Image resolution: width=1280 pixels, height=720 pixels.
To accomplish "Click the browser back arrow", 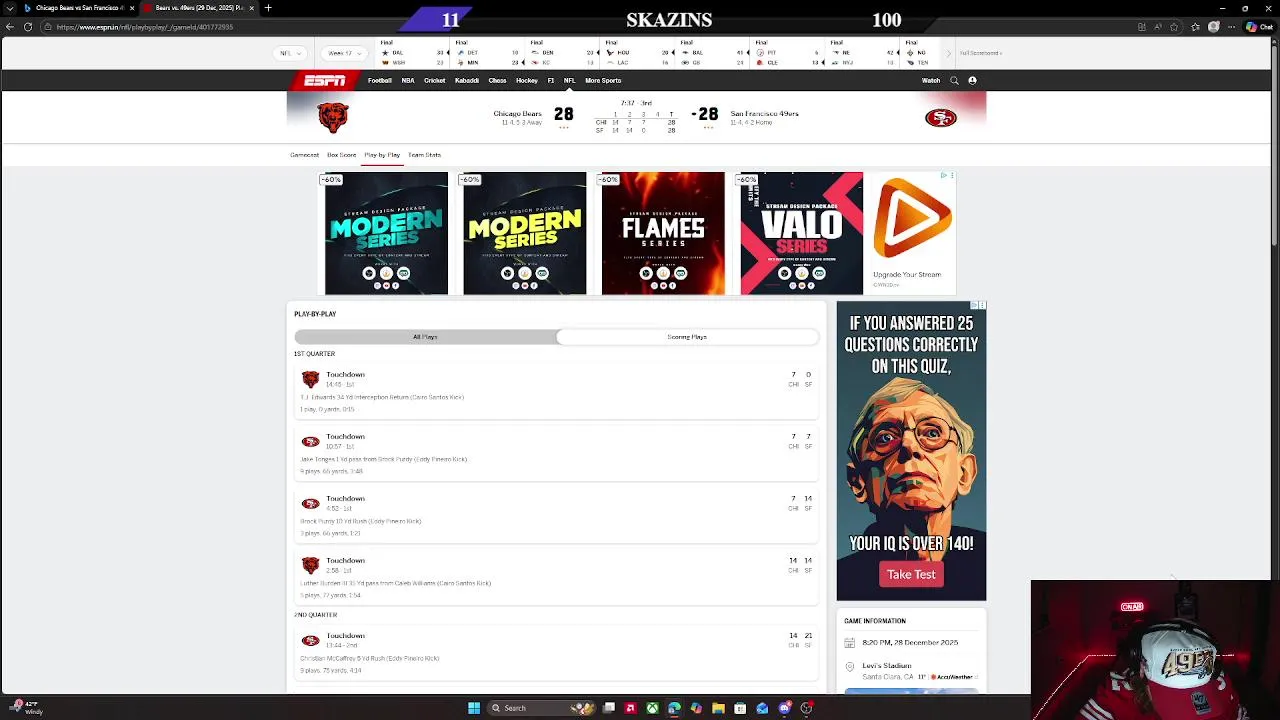I will 10,27.
